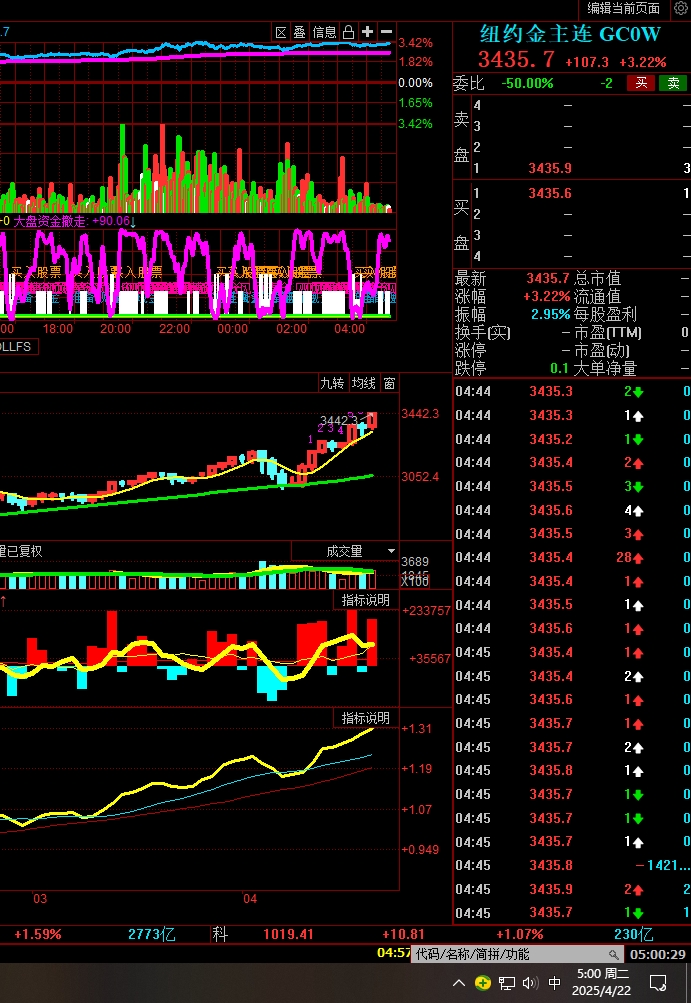Click the +35567 axis value
Screen dimensions: 691x1003
[x=429, y=658]
